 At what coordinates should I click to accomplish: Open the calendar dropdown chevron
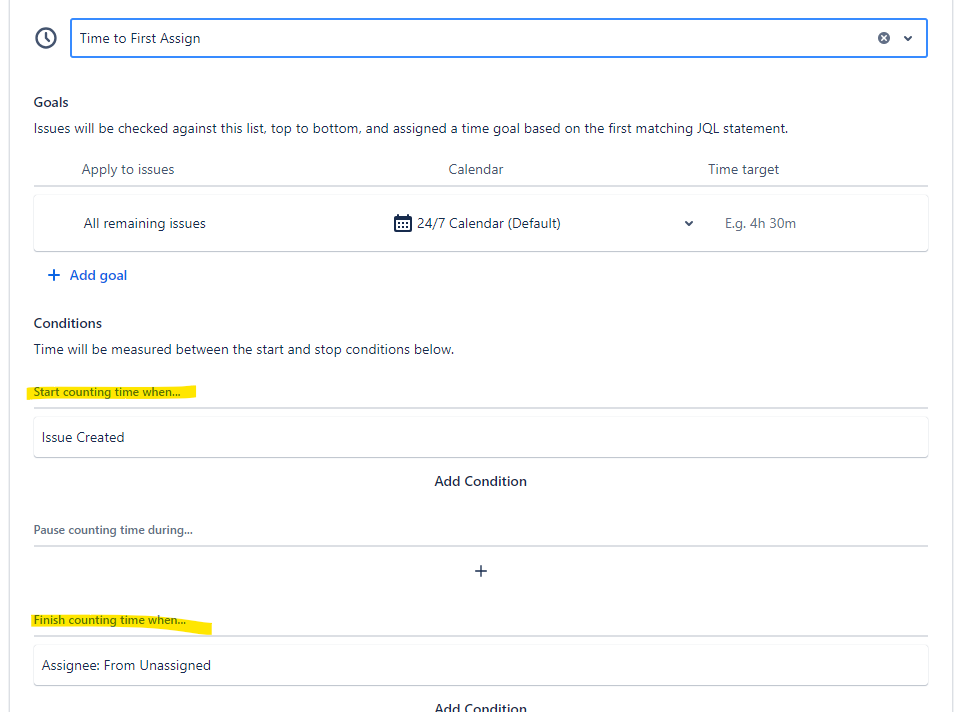click(x=688, y=223)
